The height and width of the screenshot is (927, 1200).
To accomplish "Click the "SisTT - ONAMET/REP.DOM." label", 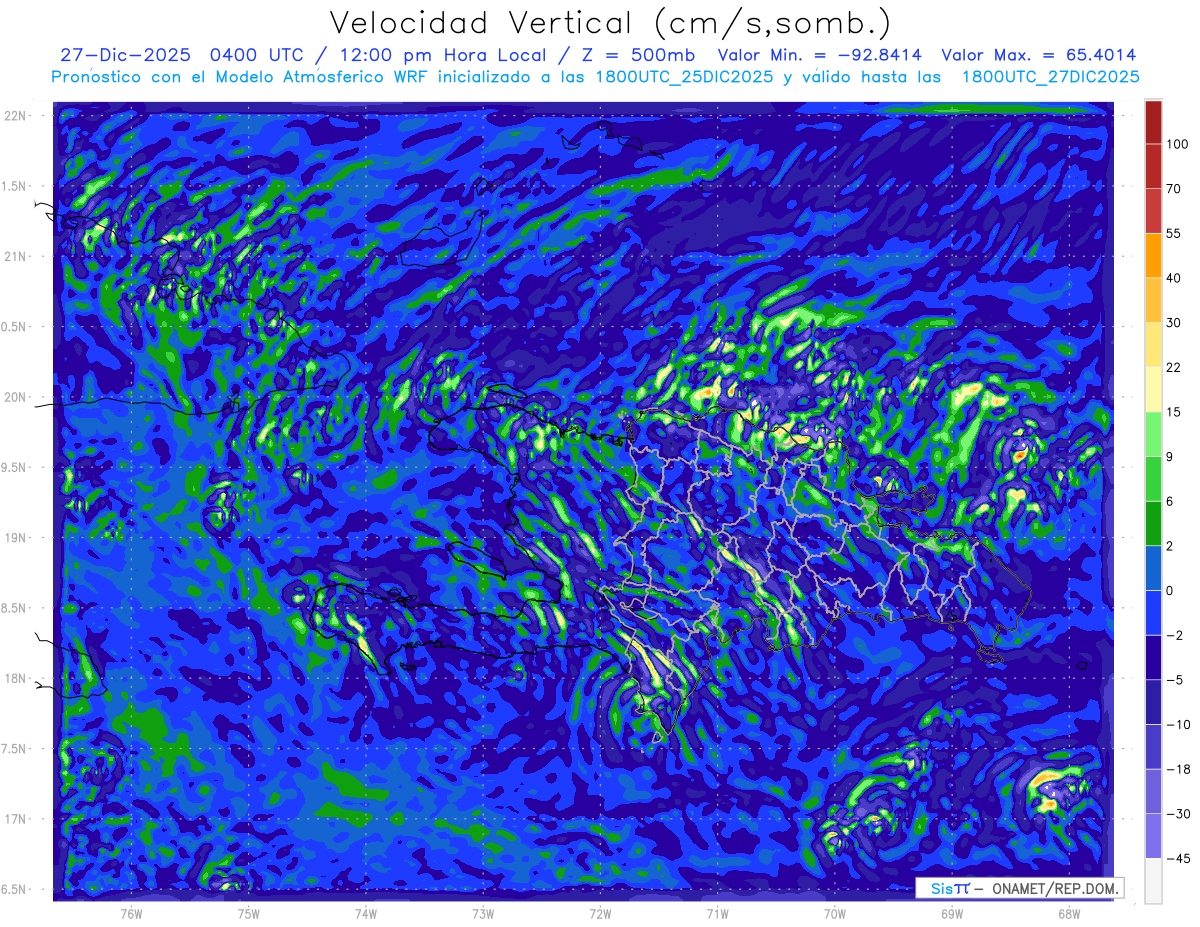I will point(1020,888).
